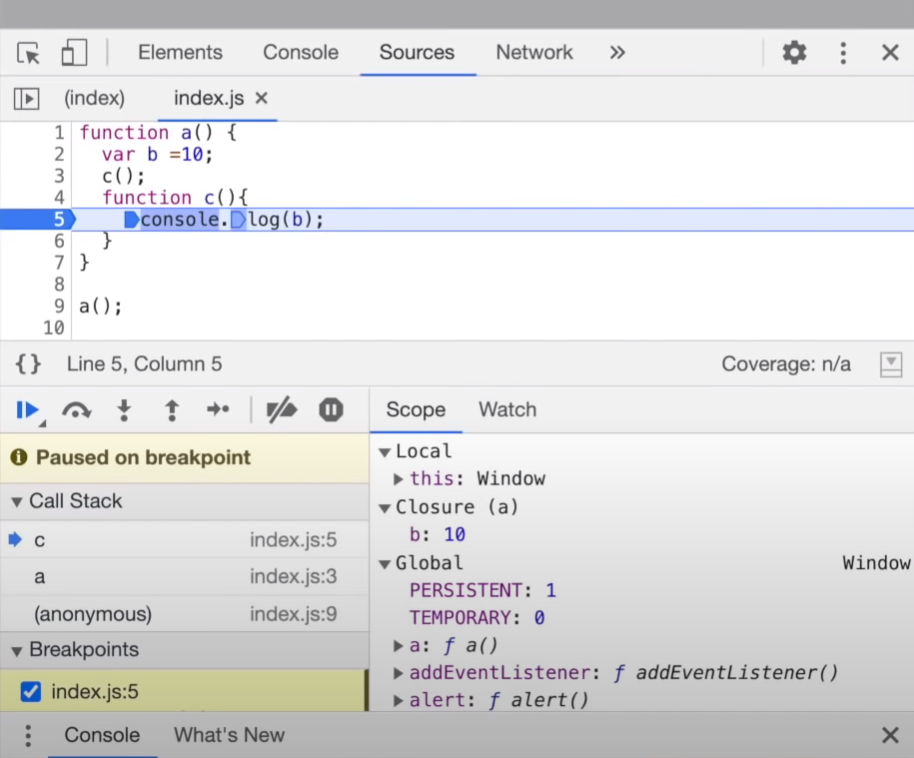Viewport: 914px width, 758px height.
Task: Click line number 5 breakpoint marker
Action: [58, 219]
